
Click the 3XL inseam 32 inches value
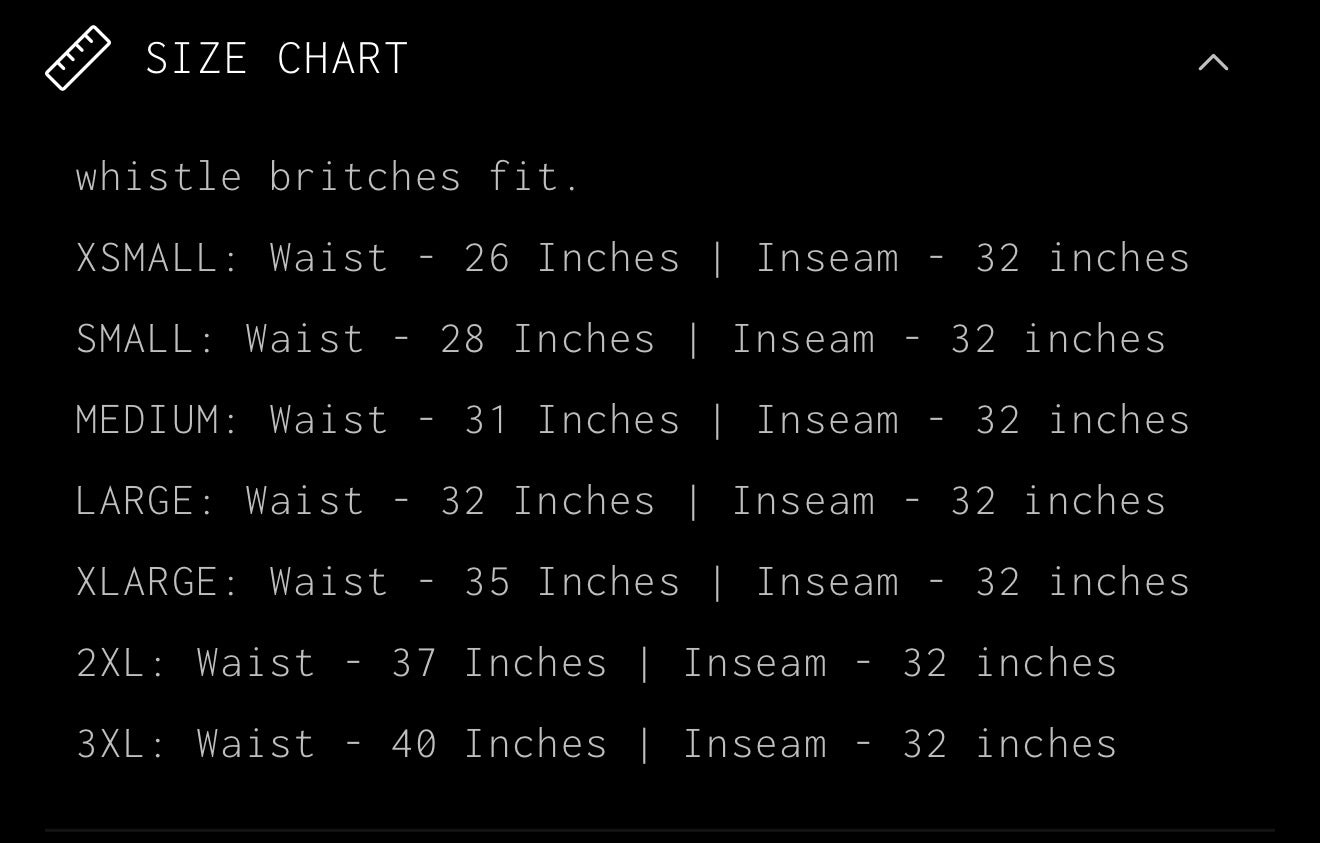1010,744
